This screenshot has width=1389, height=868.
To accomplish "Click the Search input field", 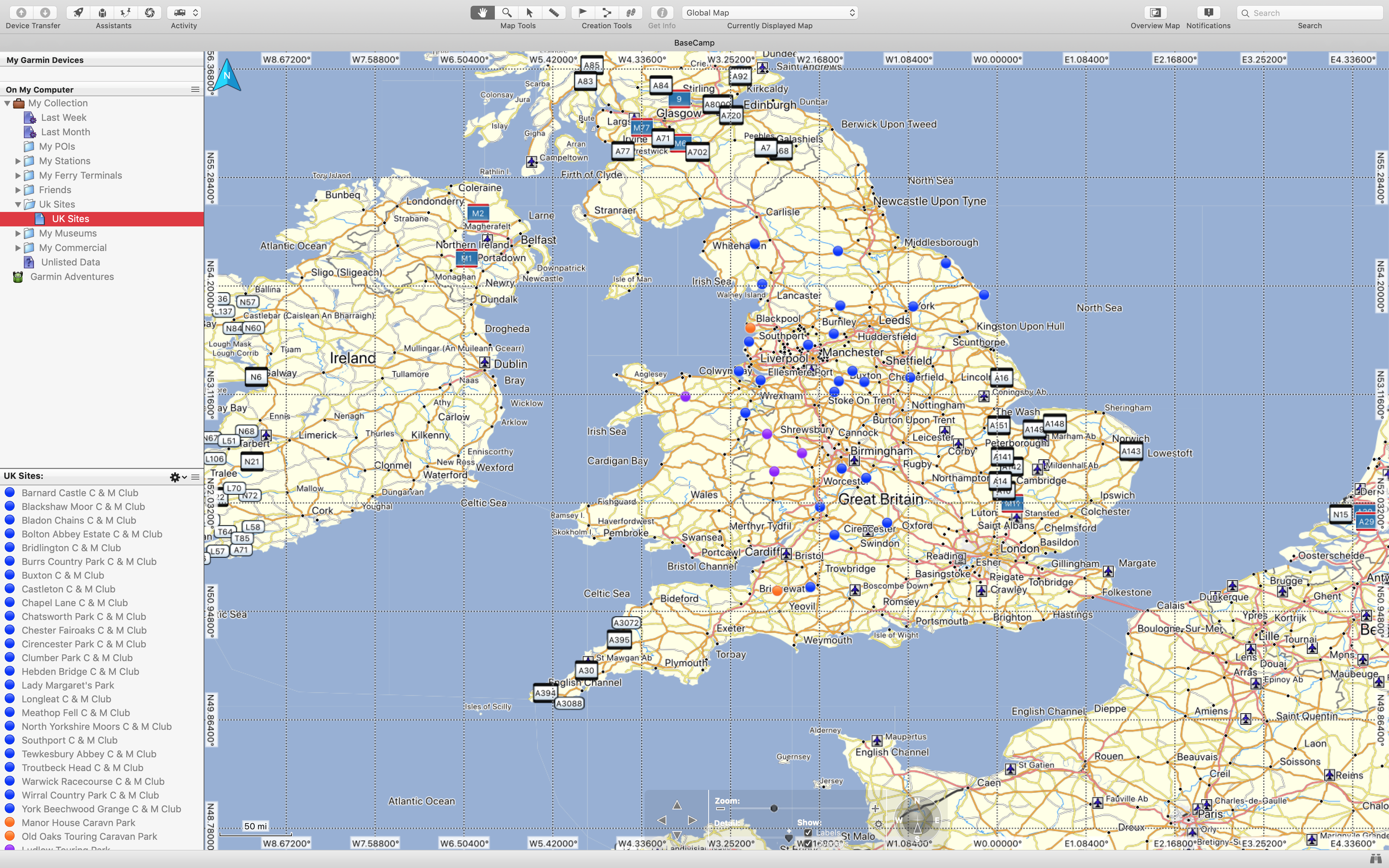I will coord(1314,13).
